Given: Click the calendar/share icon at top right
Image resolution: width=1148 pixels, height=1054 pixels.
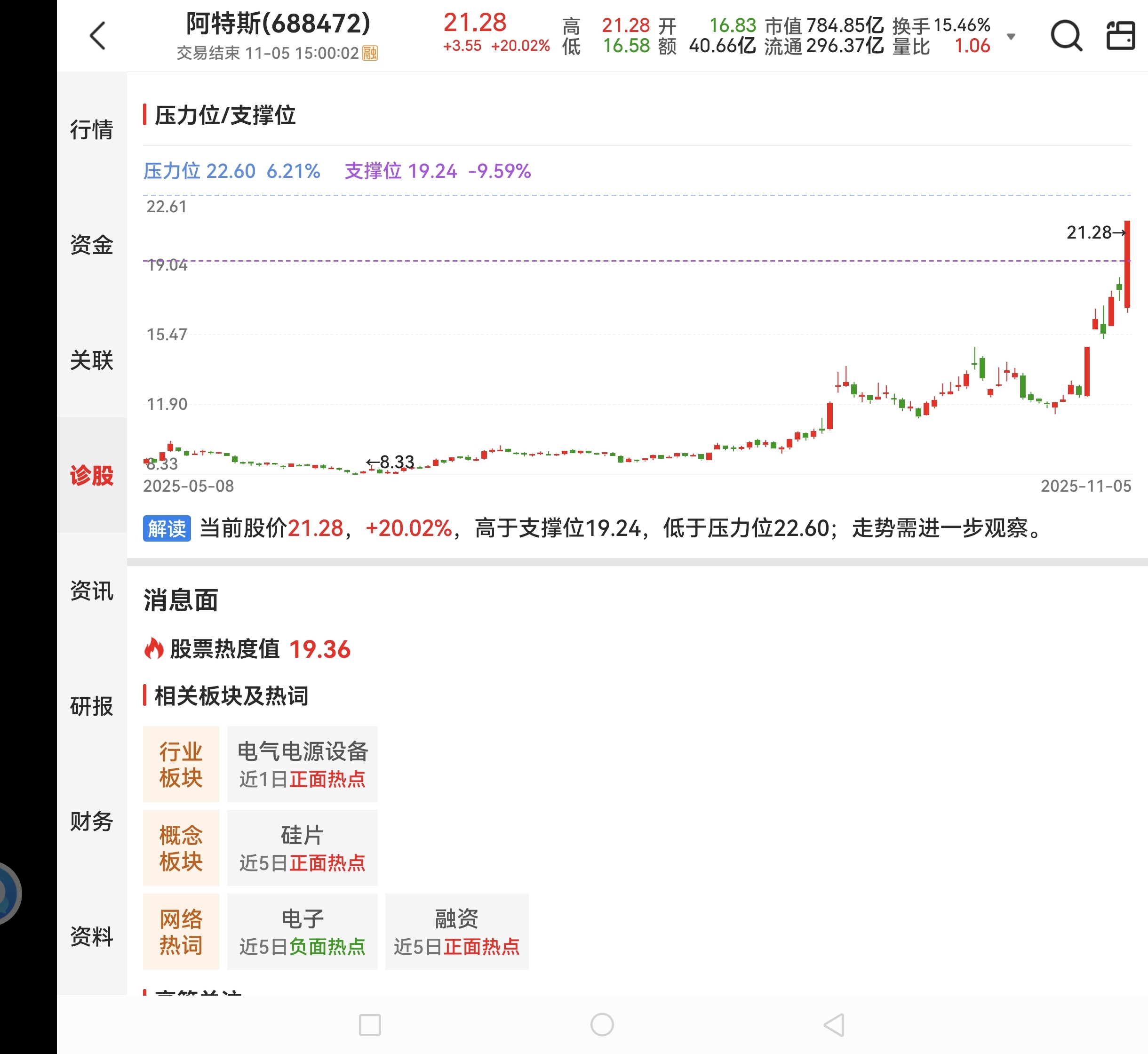Looking at the screenshot, I should [x=1120, y=36].
